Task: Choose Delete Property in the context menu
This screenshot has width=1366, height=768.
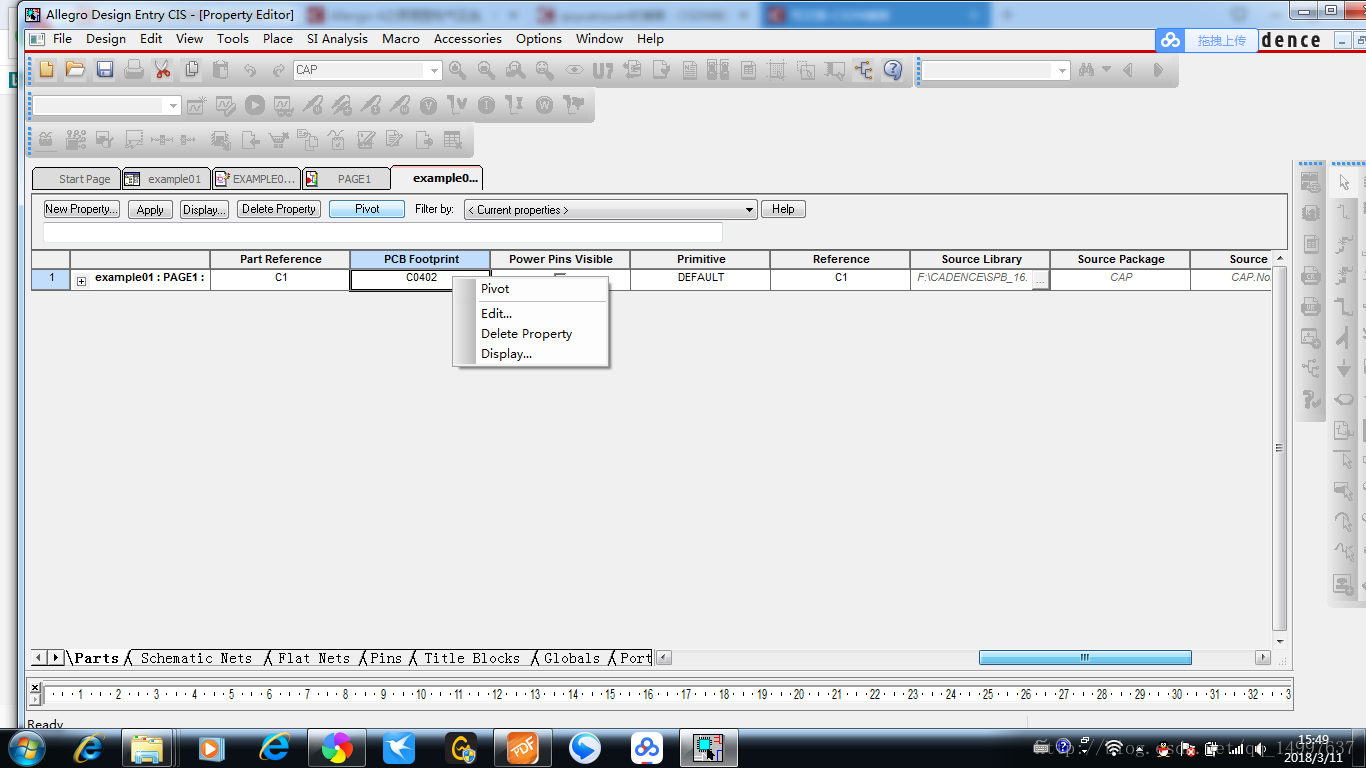Action: pyautogui.click(x=526, y=334)
